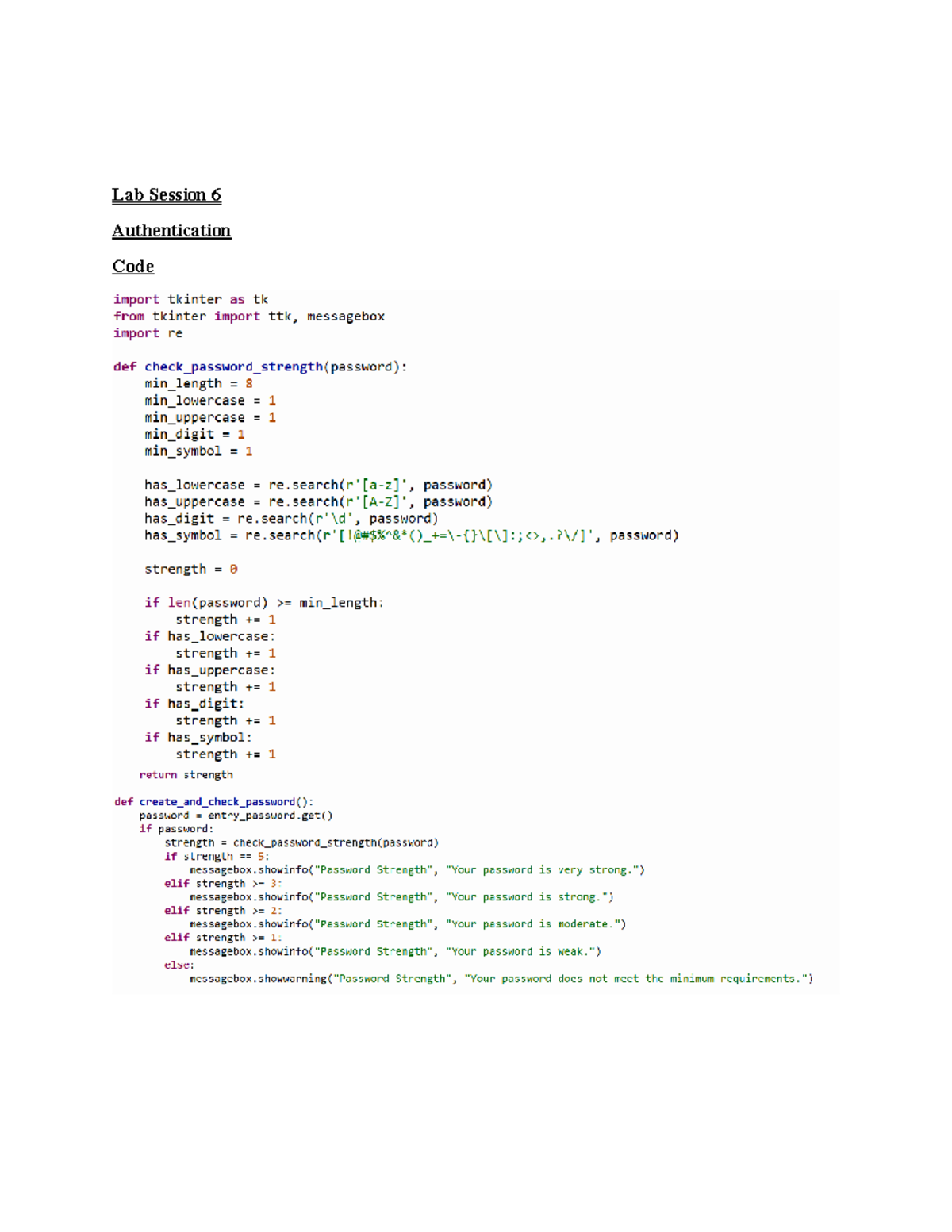Click the 'return strength' line
952x1232 pixels.
186,774
